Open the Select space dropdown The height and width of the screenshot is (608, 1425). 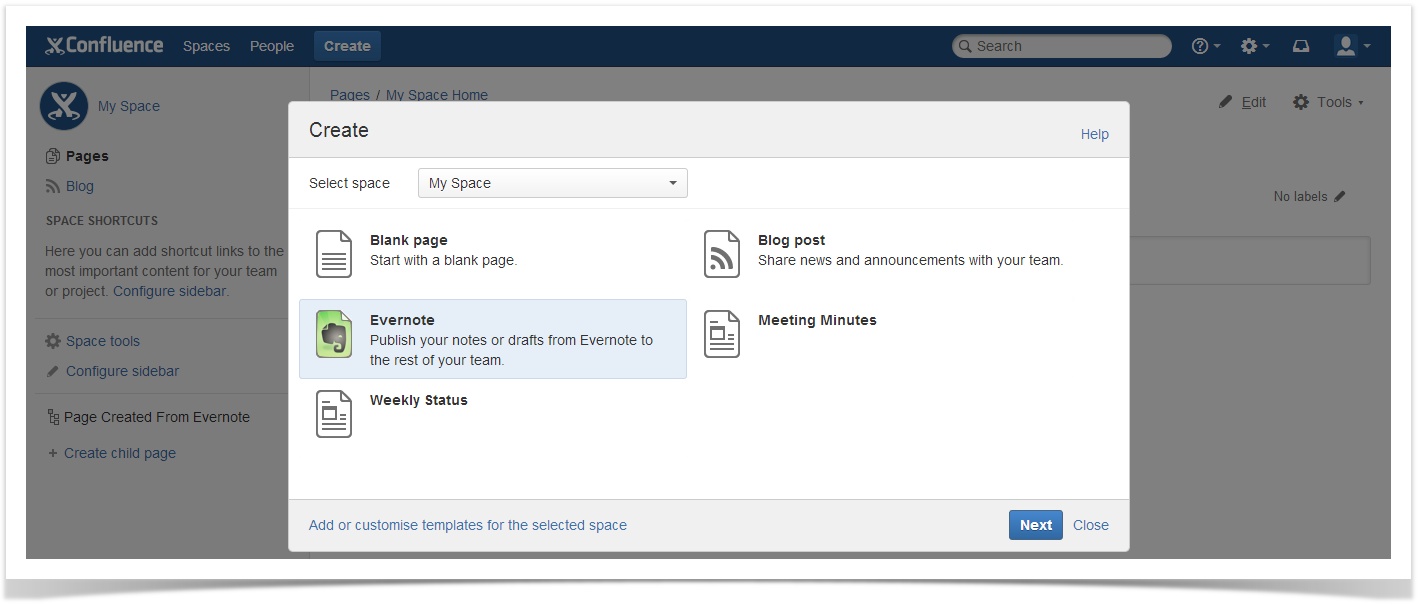point(552,183)
